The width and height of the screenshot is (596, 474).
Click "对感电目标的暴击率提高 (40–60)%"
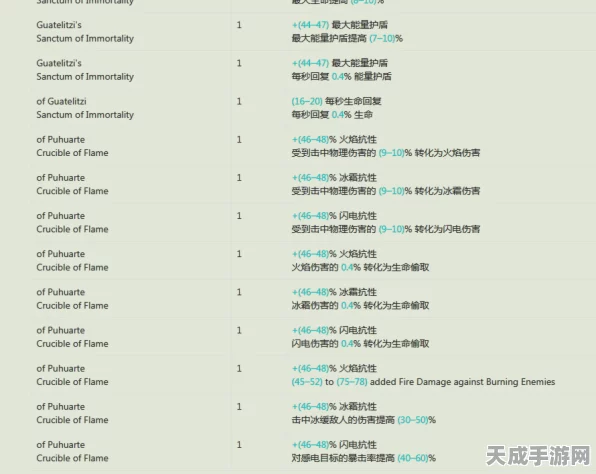(x=364, y=458)
